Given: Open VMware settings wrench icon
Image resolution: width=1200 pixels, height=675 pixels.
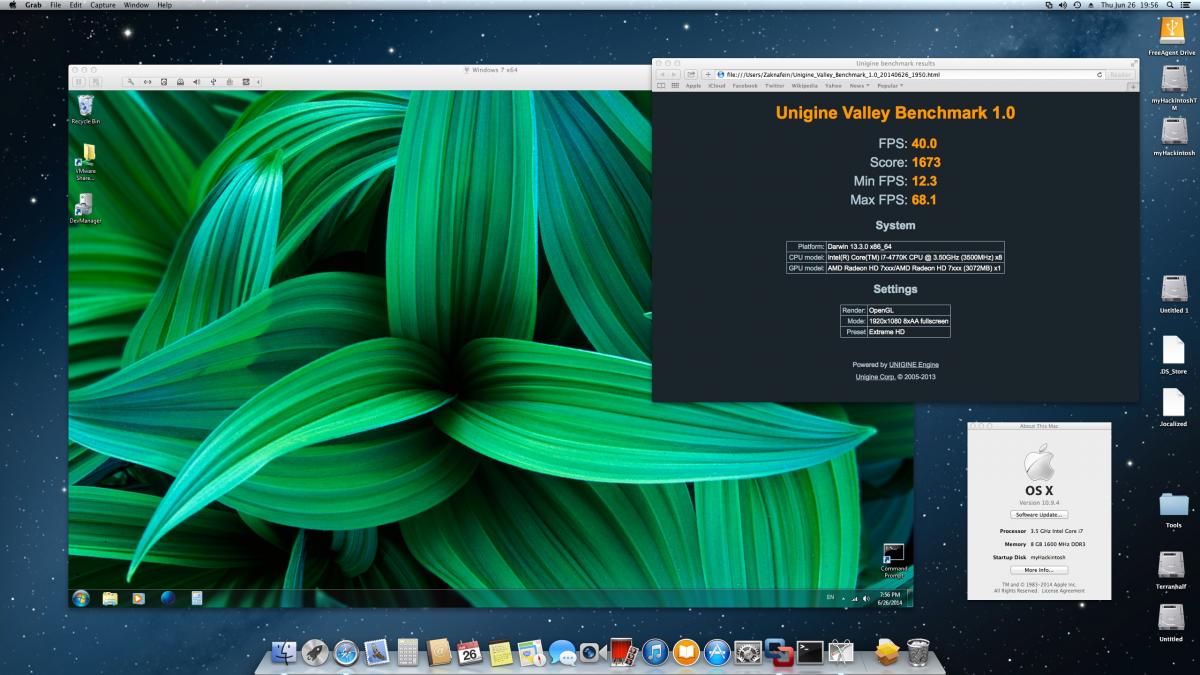Looking at the screenshot, I should 131,81.
